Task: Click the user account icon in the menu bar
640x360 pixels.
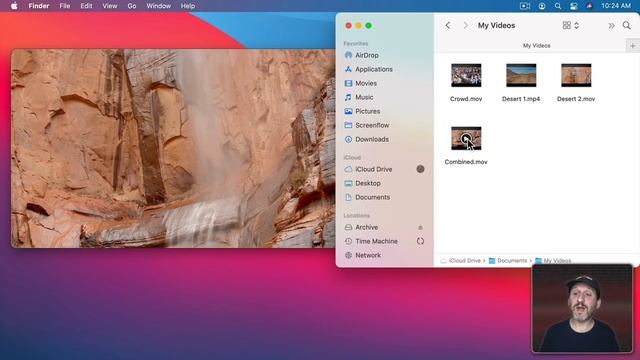Action: tap(542, 6)
